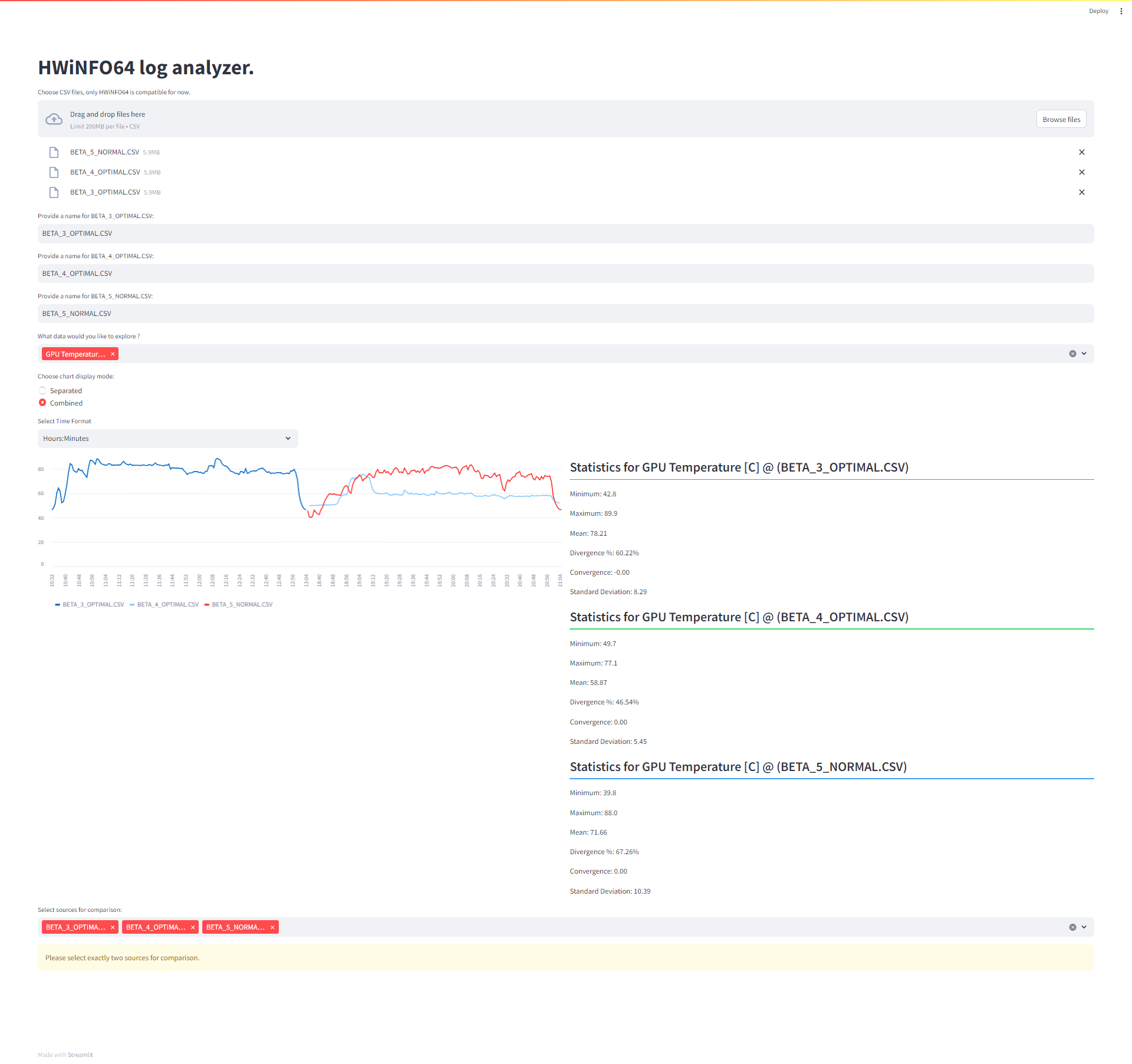Select Combined chart display mode

(x=42, y=403)
